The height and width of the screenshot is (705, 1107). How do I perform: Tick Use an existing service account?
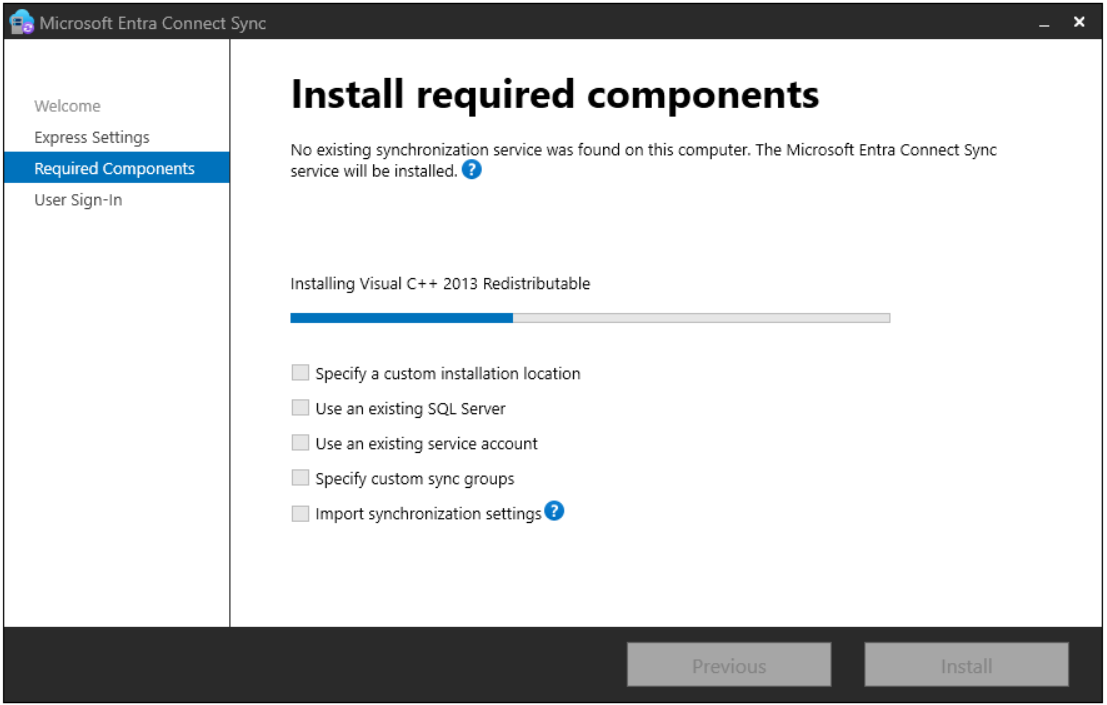coord(300,442)
